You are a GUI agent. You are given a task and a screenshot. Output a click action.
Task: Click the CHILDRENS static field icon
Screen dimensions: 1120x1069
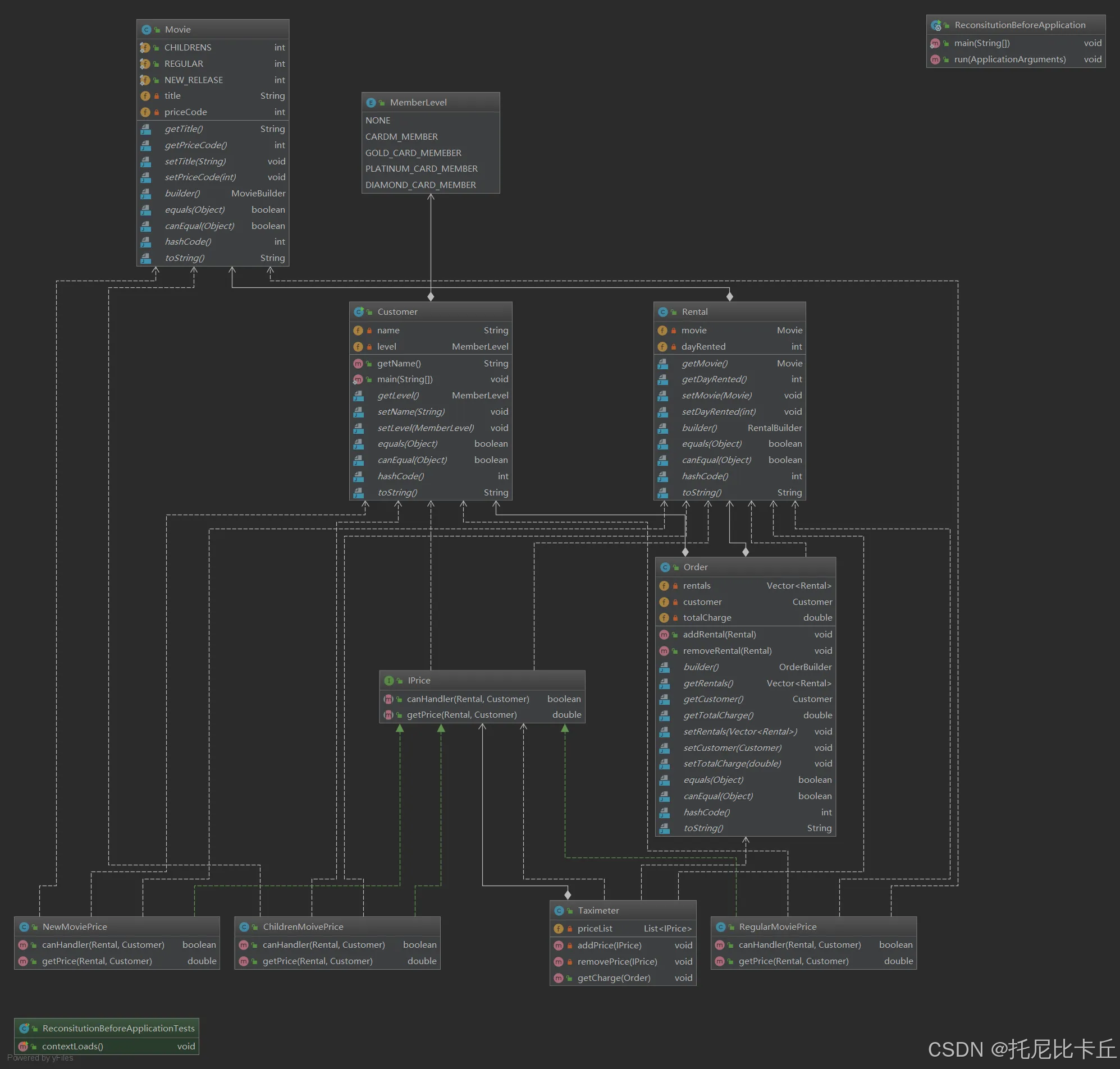coord(145,48)
